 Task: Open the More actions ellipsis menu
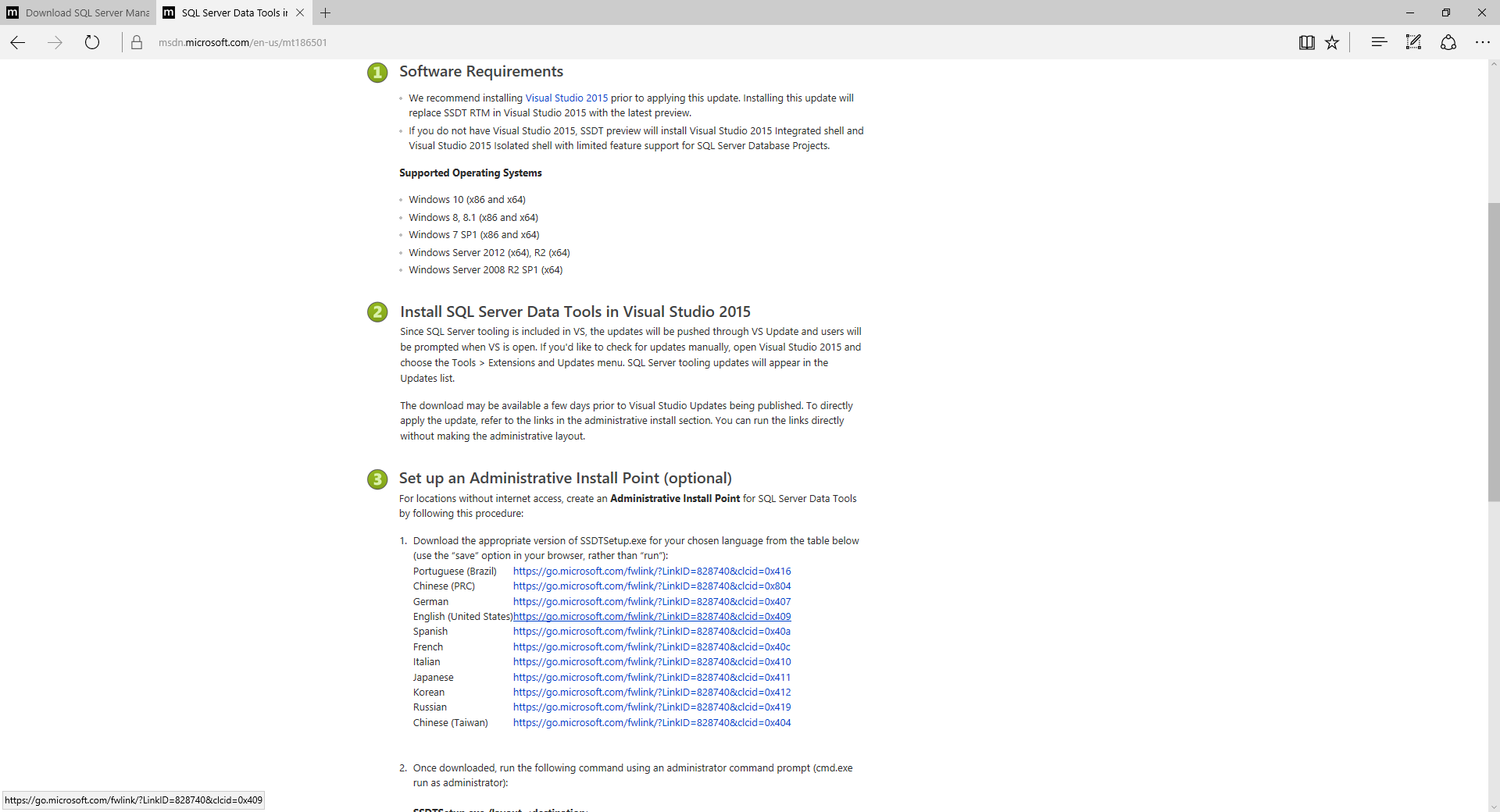[1482, 42]
